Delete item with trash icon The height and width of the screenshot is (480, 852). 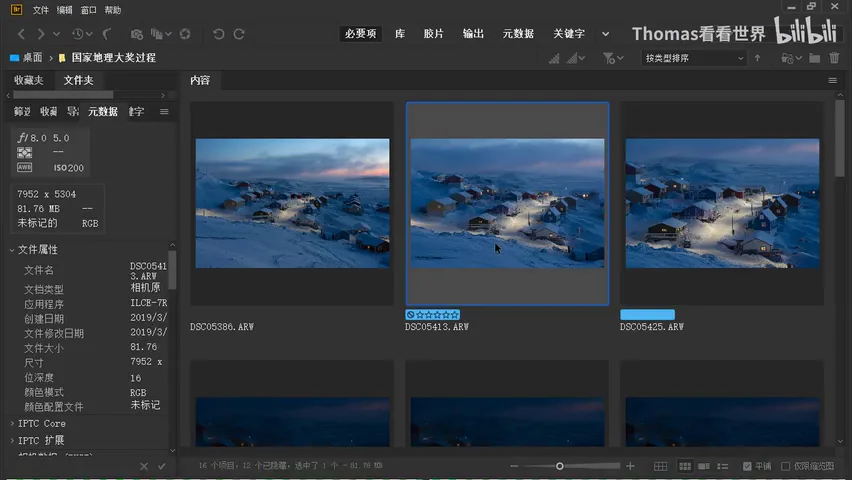pos(834,58)
